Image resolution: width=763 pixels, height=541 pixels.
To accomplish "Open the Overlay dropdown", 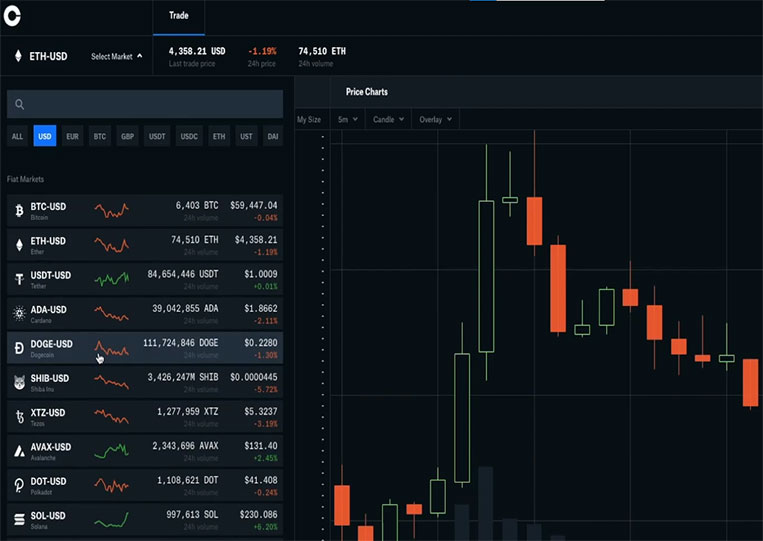I will point(436,119).
